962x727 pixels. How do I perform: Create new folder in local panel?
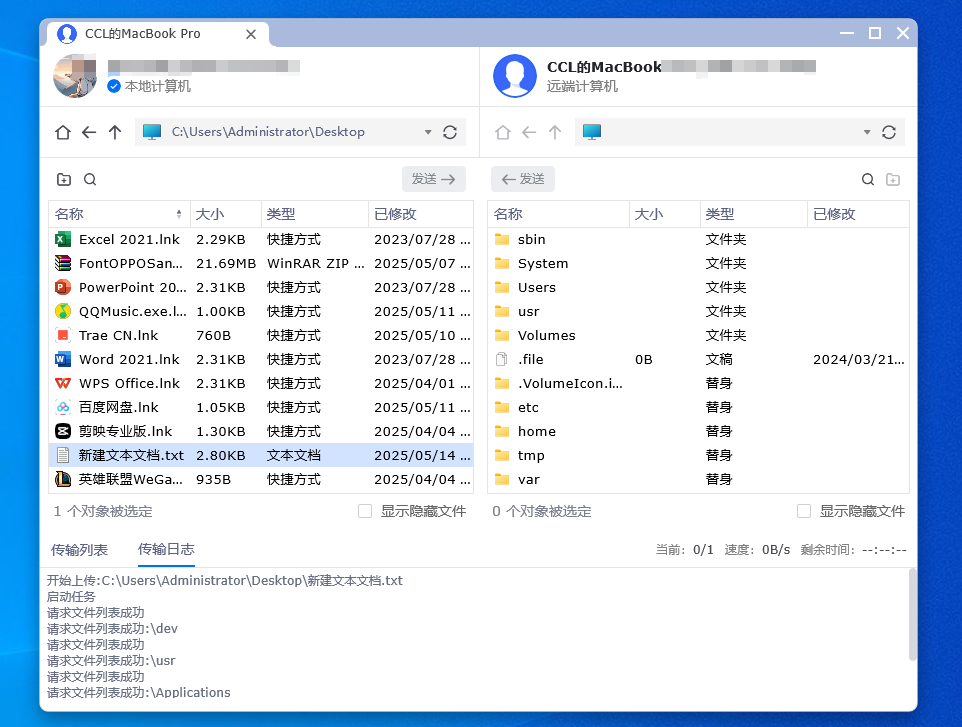pyautogui.click(x=64, y=180)
